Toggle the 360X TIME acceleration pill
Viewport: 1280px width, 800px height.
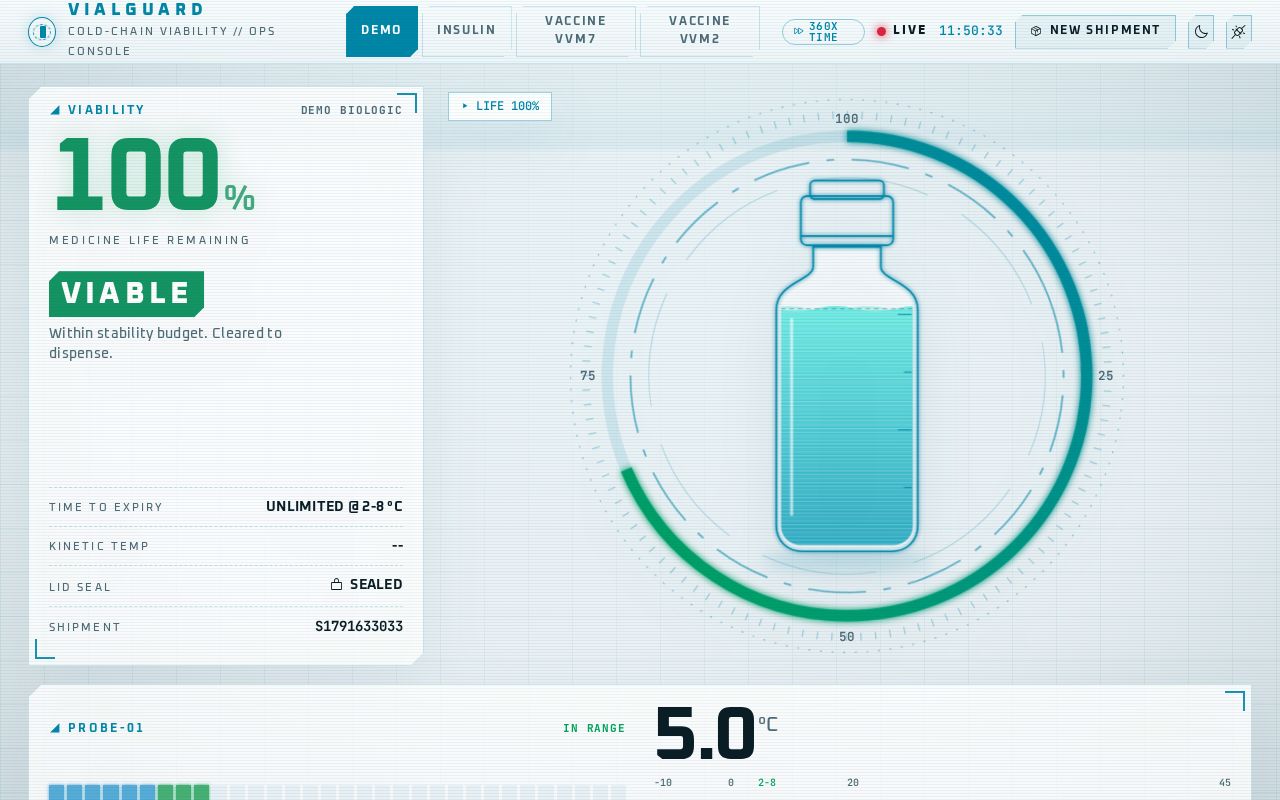(x=823, y=32)
